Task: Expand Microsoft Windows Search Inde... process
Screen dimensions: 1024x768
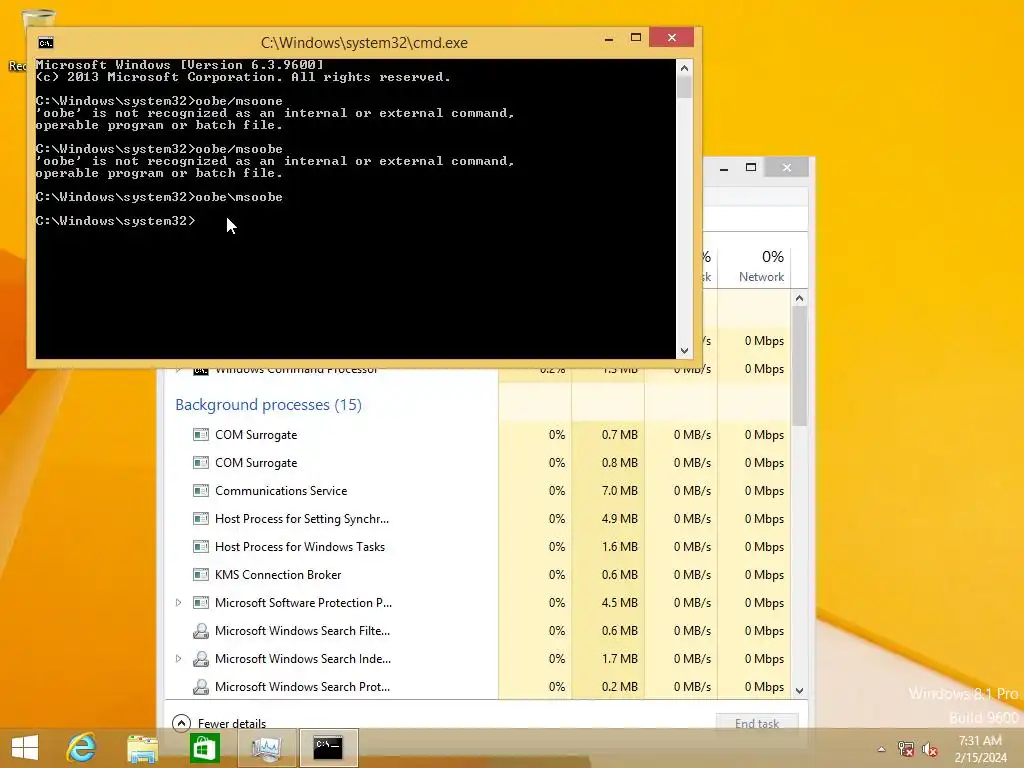Action: click(178, 659)
